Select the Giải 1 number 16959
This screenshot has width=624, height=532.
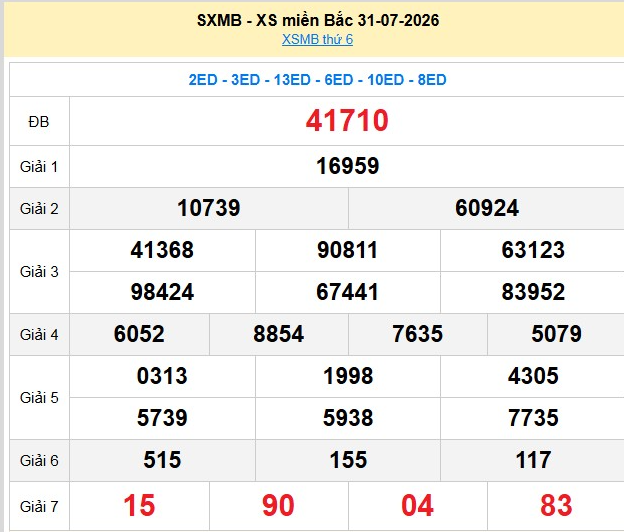[x=347, y=166]
